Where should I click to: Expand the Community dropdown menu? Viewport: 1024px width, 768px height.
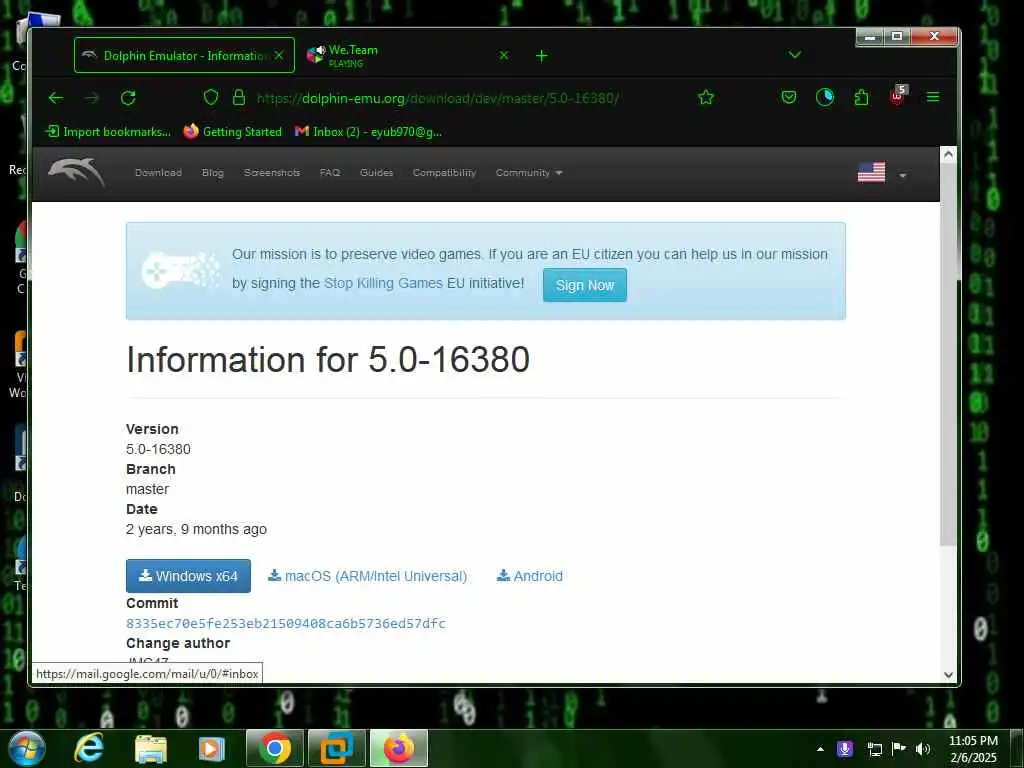(528, 173)
